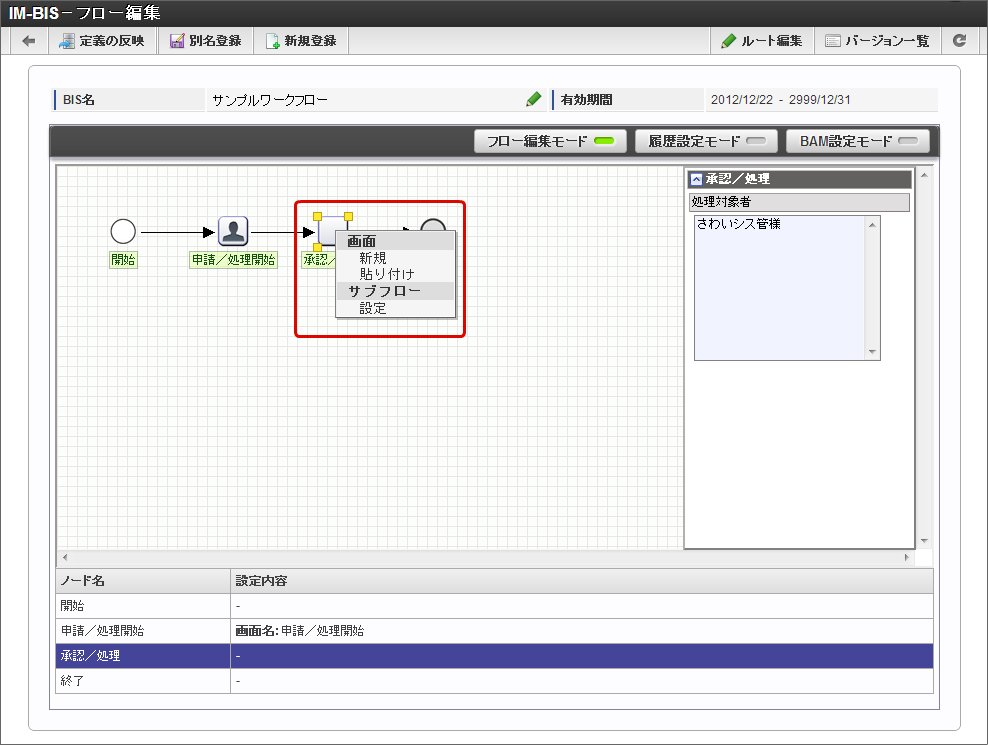Click the canvas horizontal scrollbar left arrow
Image resolution: width=988 pixels, height=745 pixels.
(64, 557)
